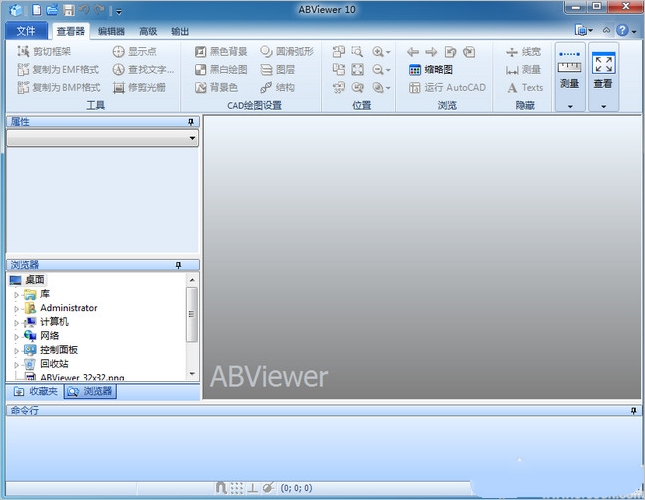This screenshot has width=645, height=500.
Task: Switch to the 收藏夹 bottom tab
Action: tap(35, 391)
